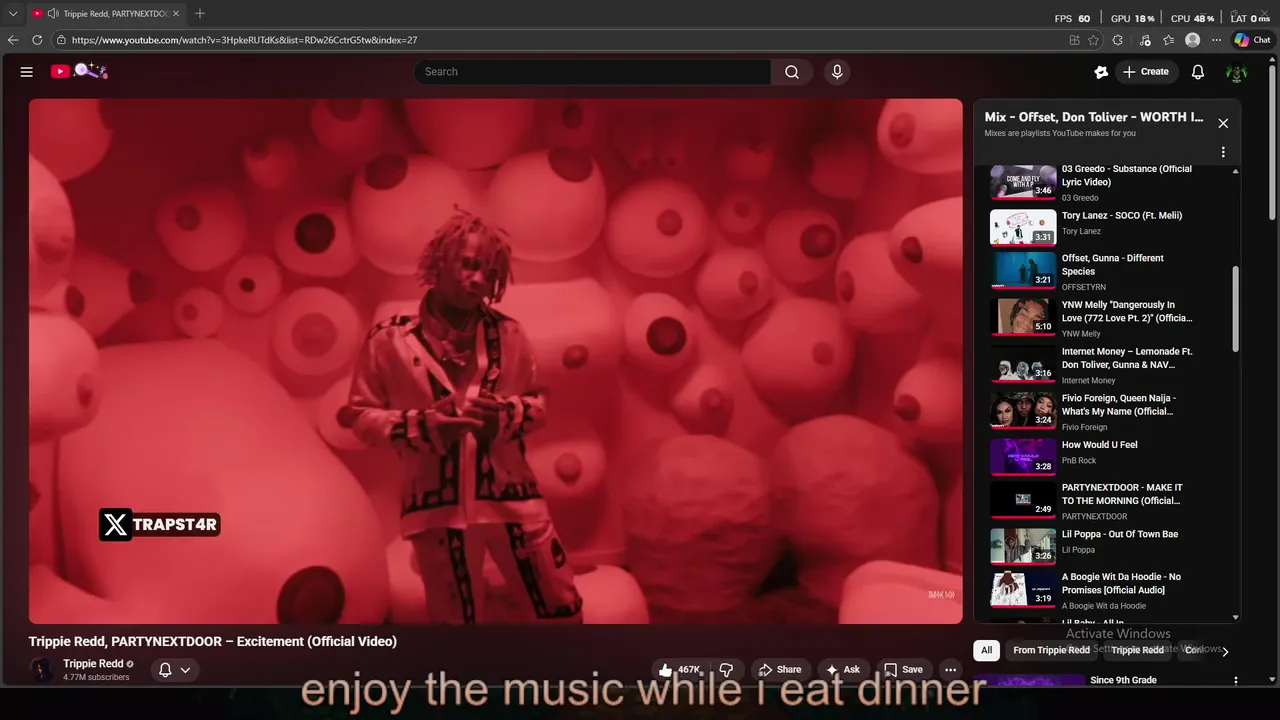The image size is (1280, 720).
Task: Select the Trippie Redd browser tab
Action: click(105, 14)
